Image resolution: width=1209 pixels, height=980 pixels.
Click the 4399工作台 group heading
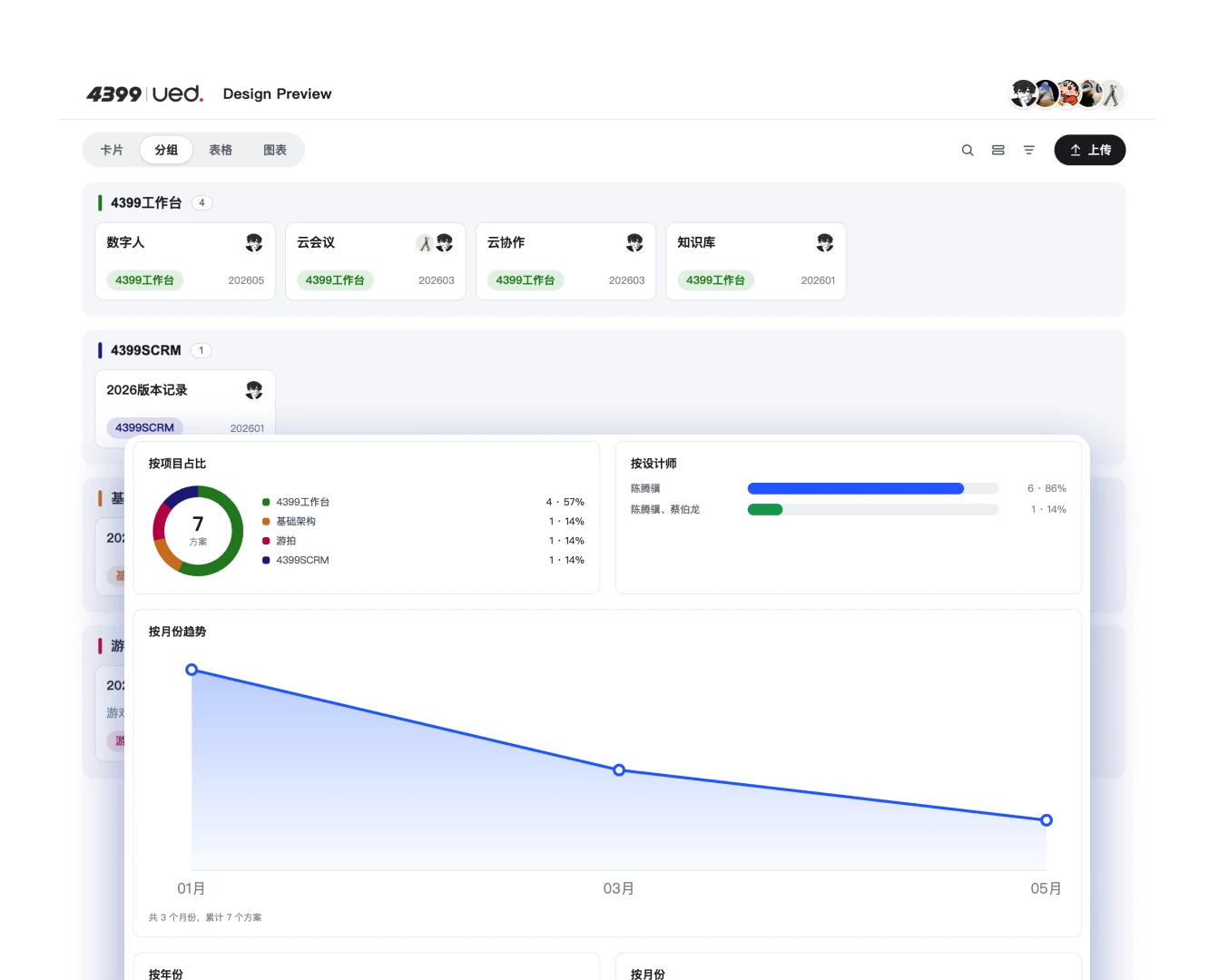pos(146,203)
